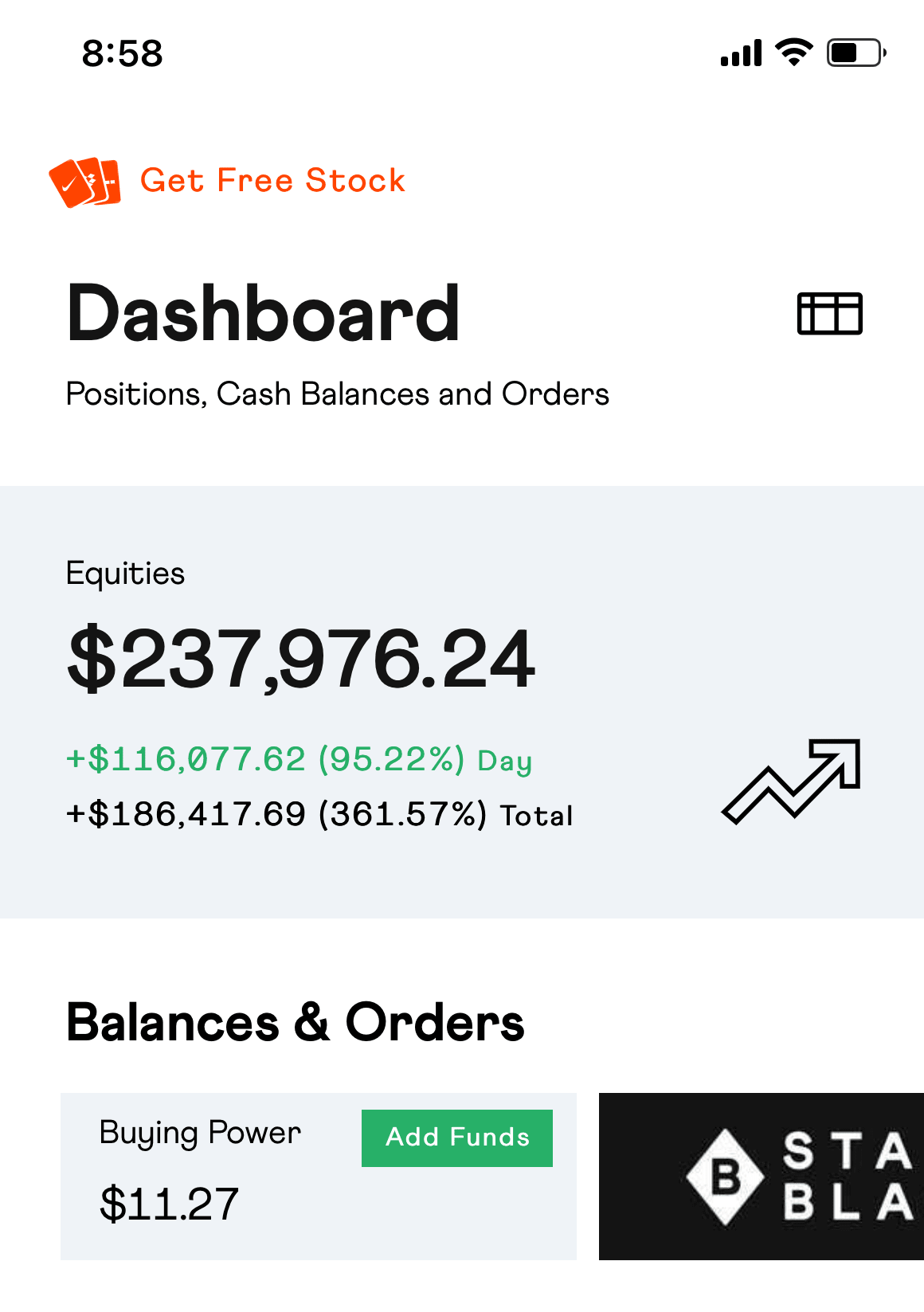
Task: Open the Get Free Stock link
Action: click(x=272, y=181)
